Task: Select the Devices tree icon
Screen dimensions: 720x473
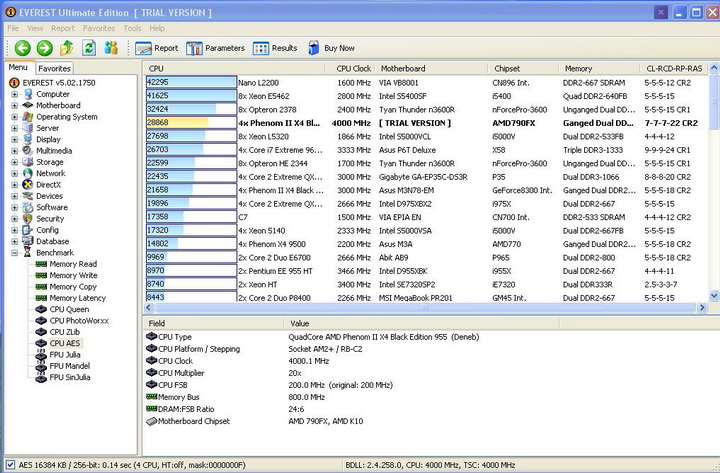Action: (28, 196)
